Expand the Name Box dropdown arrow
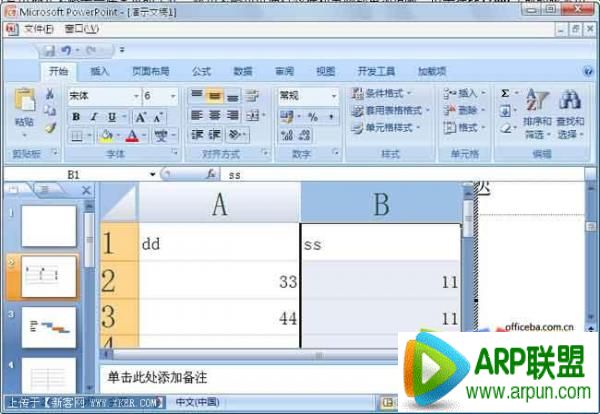 [152, 174]
